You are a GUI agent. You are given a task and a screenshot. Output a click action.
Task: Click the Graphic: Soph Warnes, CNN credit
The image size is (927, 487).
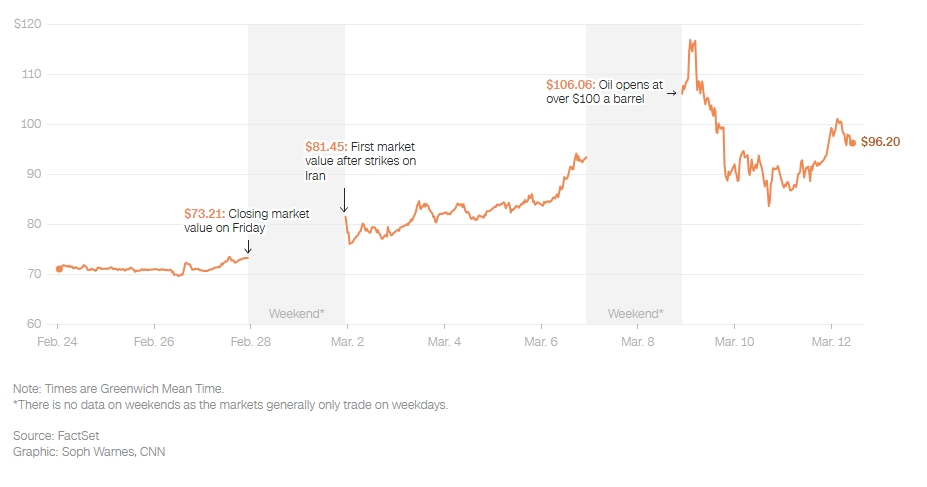(89, 453)
